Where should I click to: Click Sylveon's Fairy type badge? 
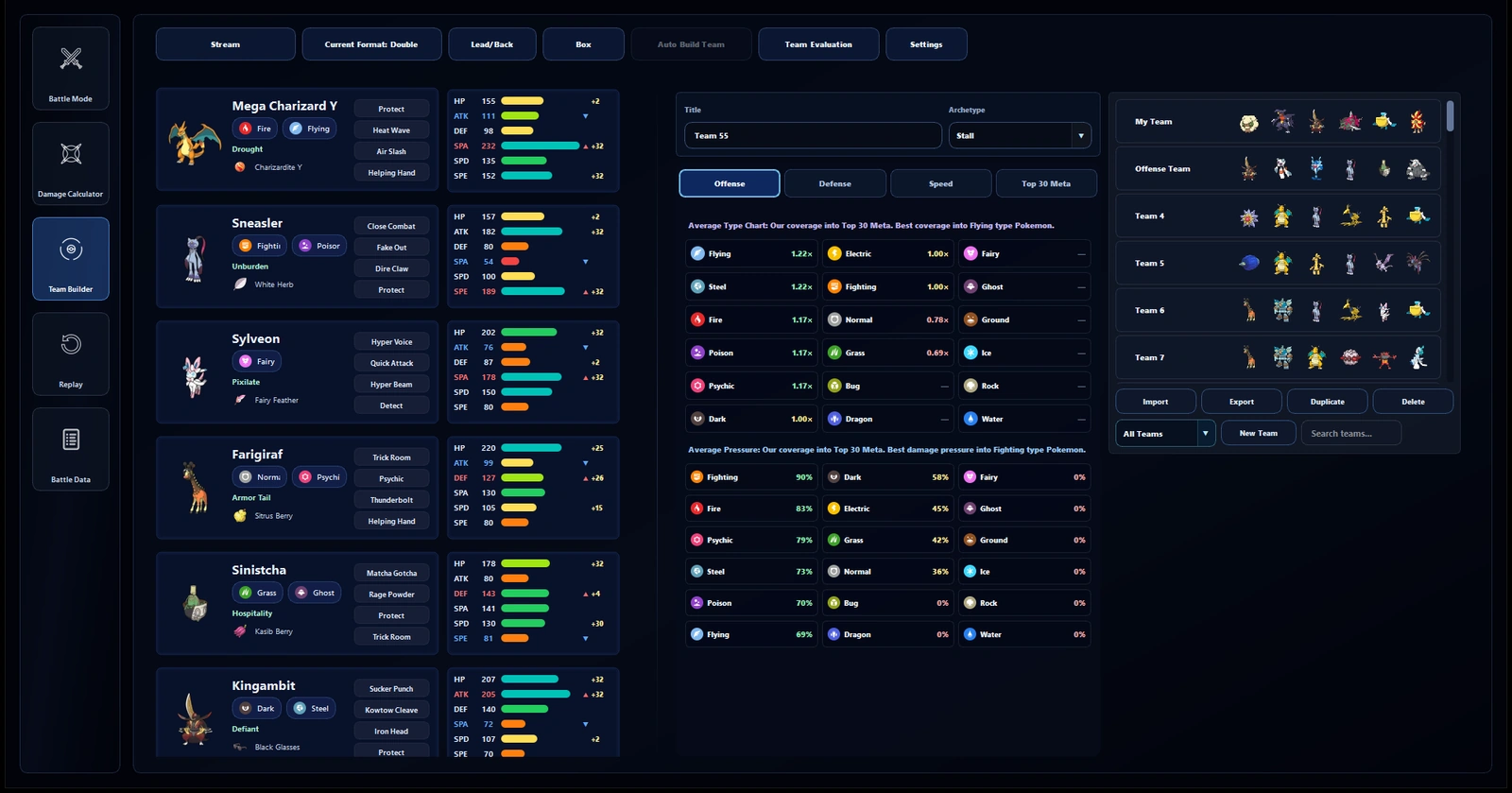point(257,361)
